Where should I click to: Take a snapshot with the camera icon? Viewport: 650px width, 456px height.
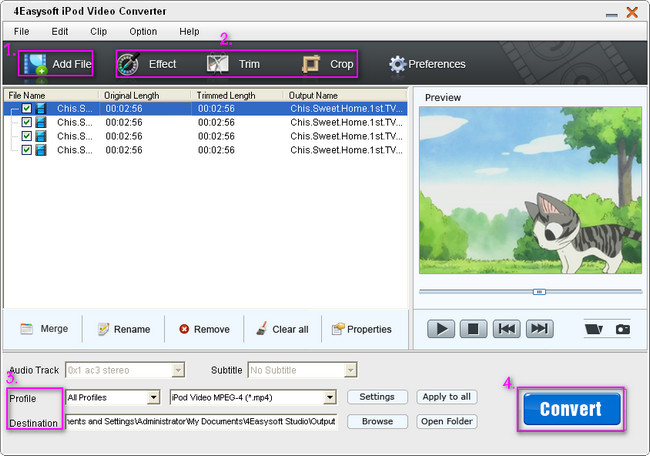[623, 329]
